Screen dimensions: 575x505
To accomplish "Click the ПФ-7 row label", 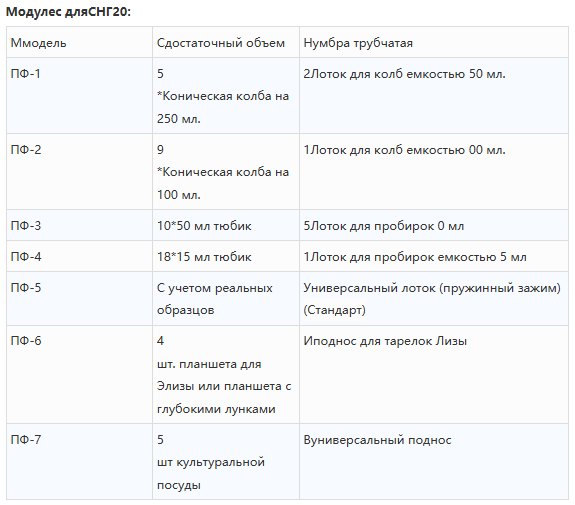I will point(26,439).
